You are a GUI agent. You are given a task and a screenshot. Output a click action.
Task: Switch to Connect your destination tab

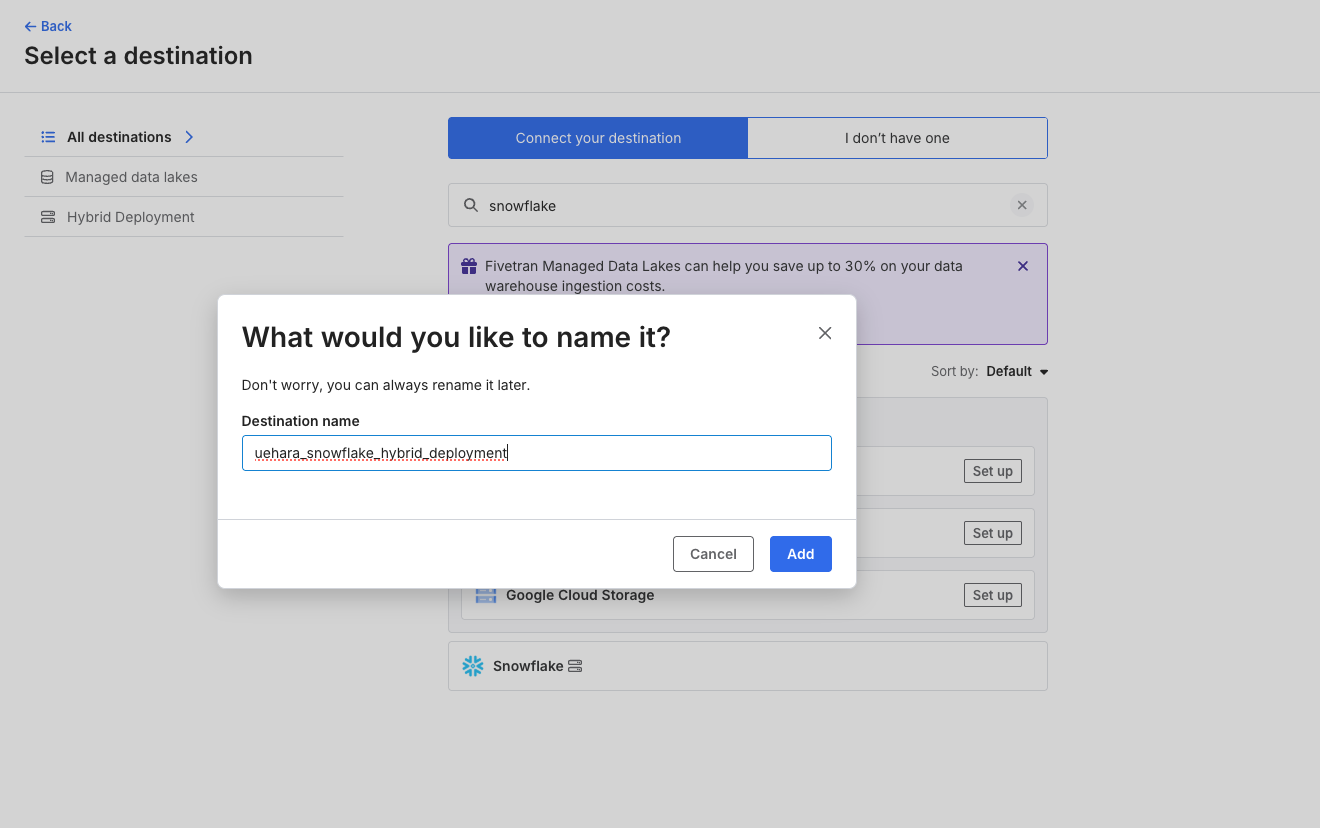tap(598, 138)
